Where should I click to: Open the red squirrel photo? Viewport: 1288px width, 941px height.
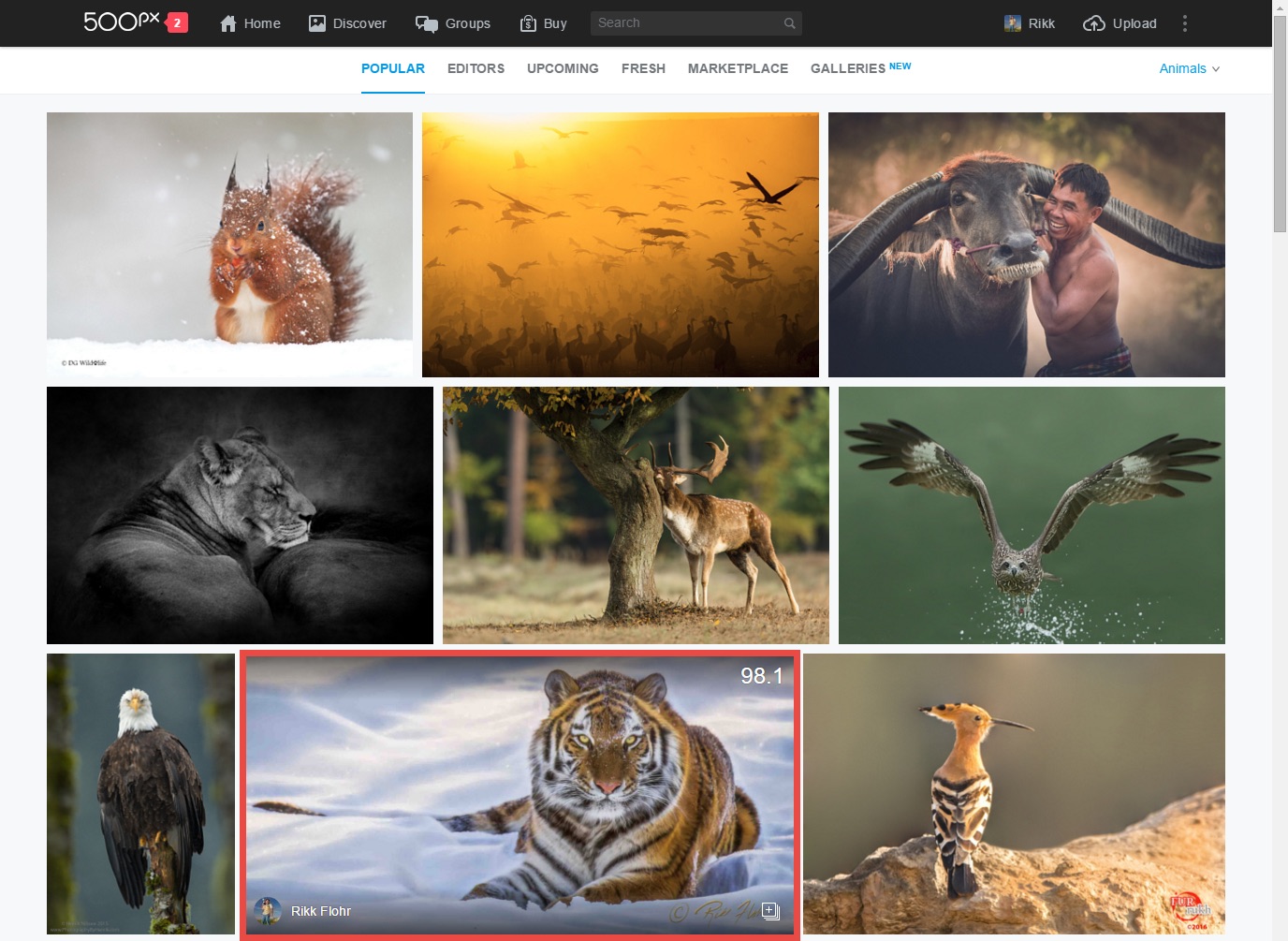pos(229,244)
